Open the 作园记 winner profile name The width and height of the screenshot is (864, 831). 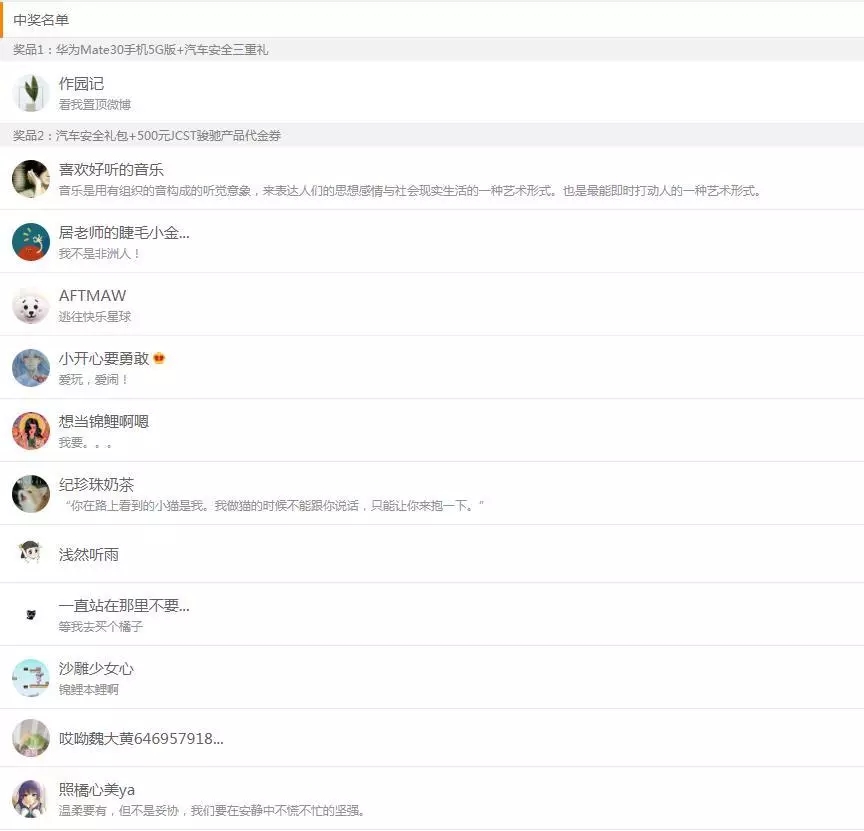[81, 83]
